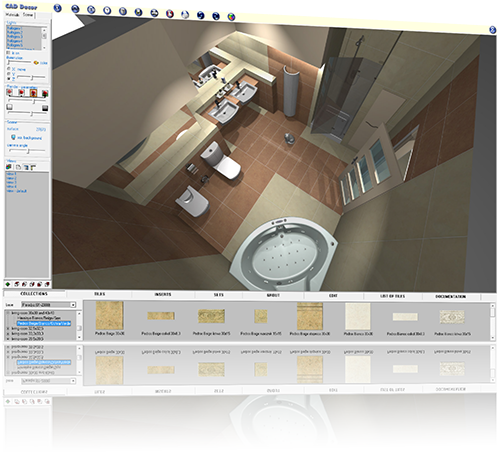Select the X axis radio button

point(9,69)
